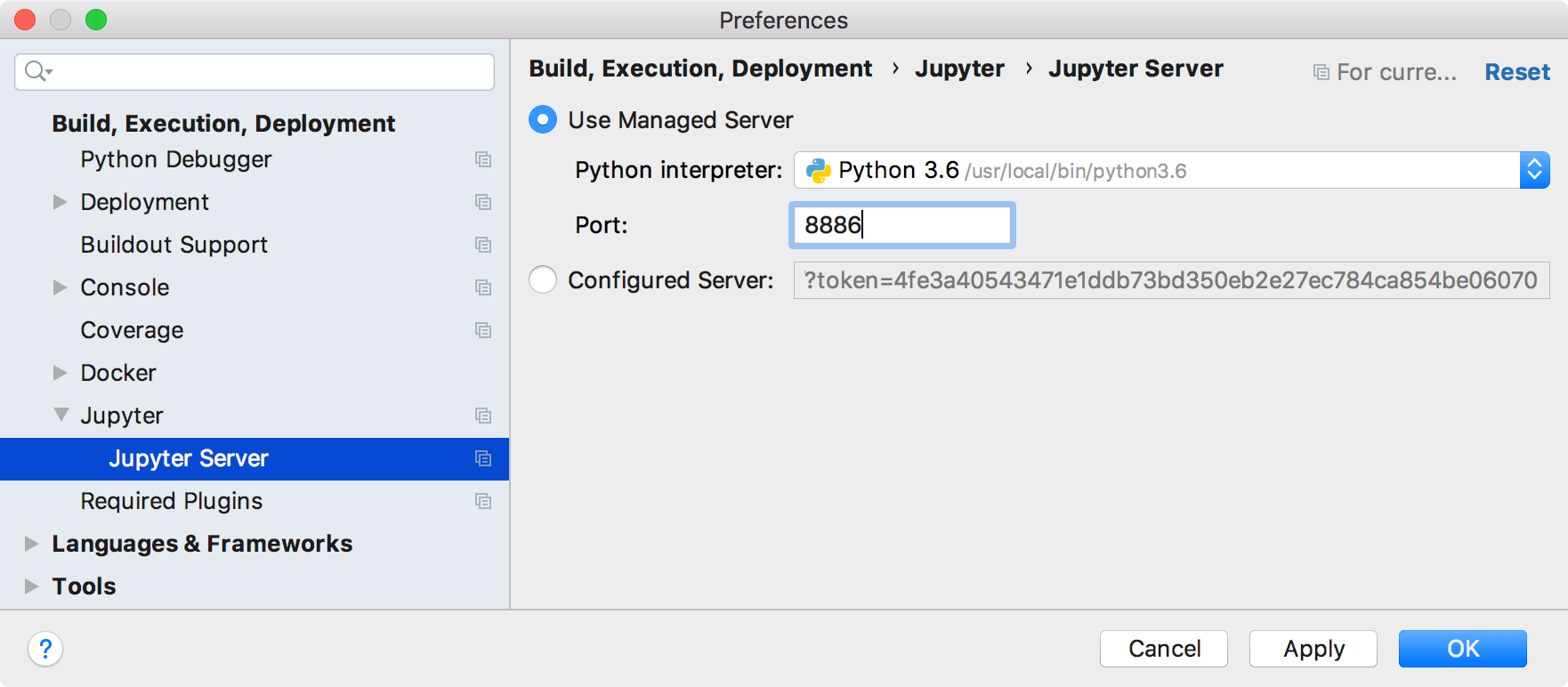Screen dimensions: 1568x687
Task: Click the Cancel button
Action: 1164,649
